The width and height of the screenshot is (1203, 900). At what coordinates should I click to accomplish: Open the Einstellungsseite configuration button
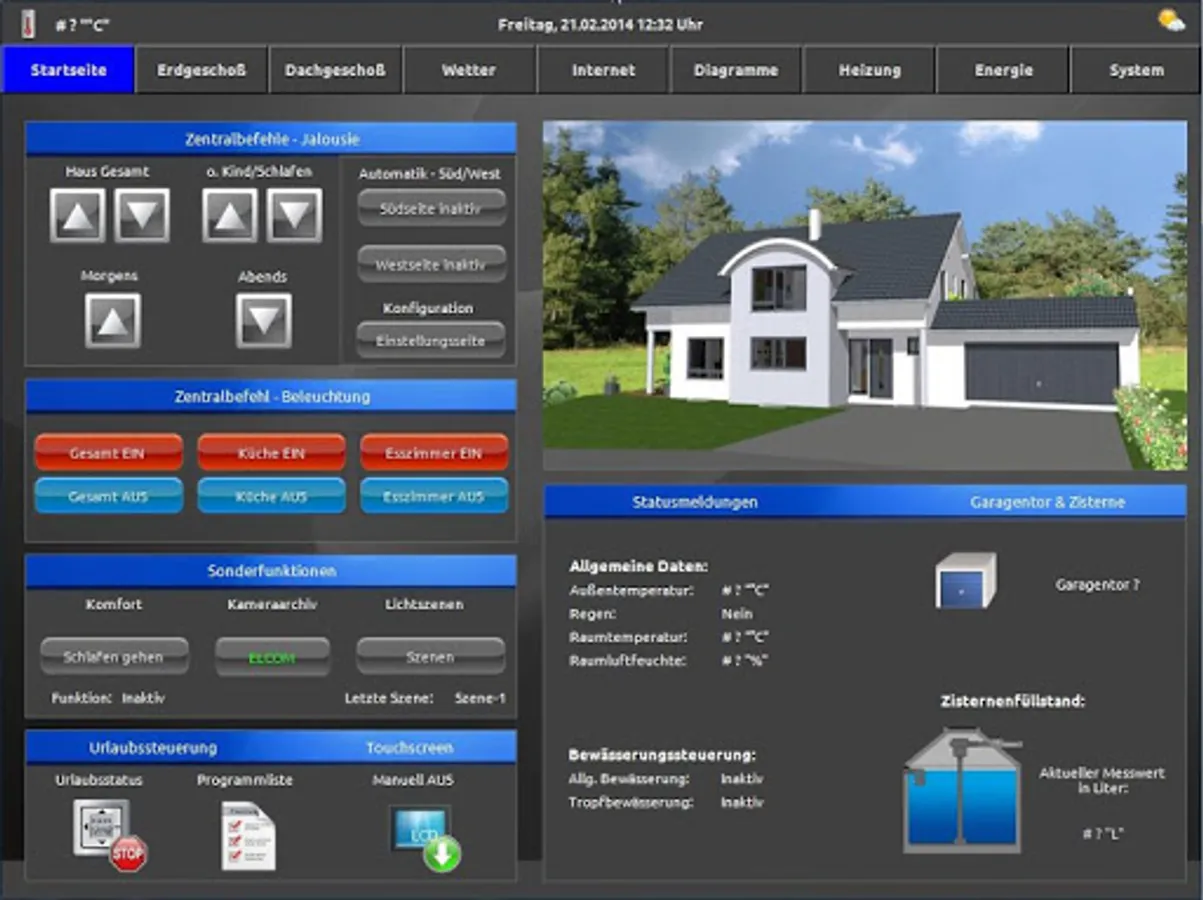coord(431,340)
